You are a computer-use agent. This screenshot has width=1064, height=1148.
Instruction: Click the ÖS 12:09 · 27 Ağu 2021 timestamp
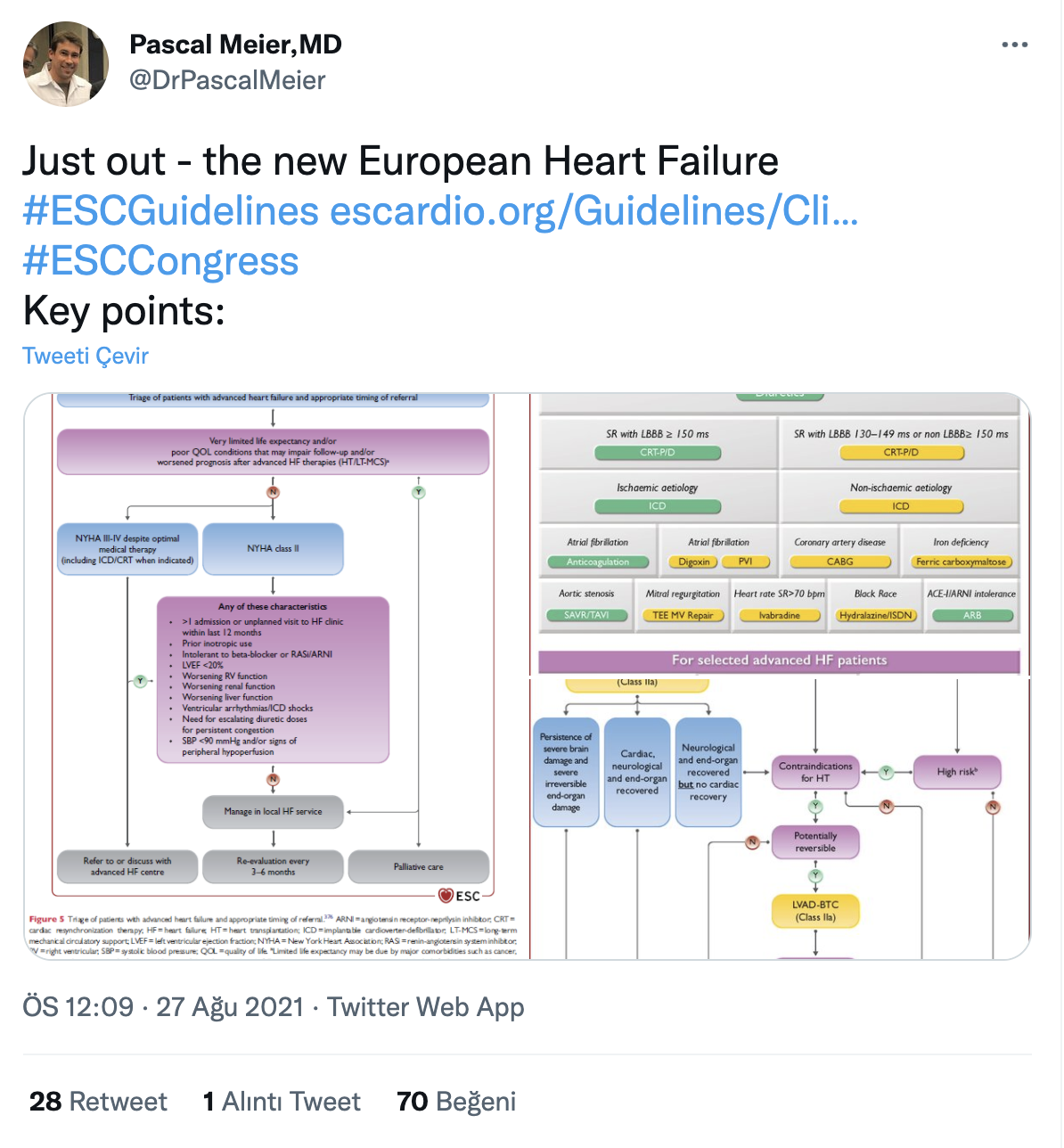[163, 1007]
